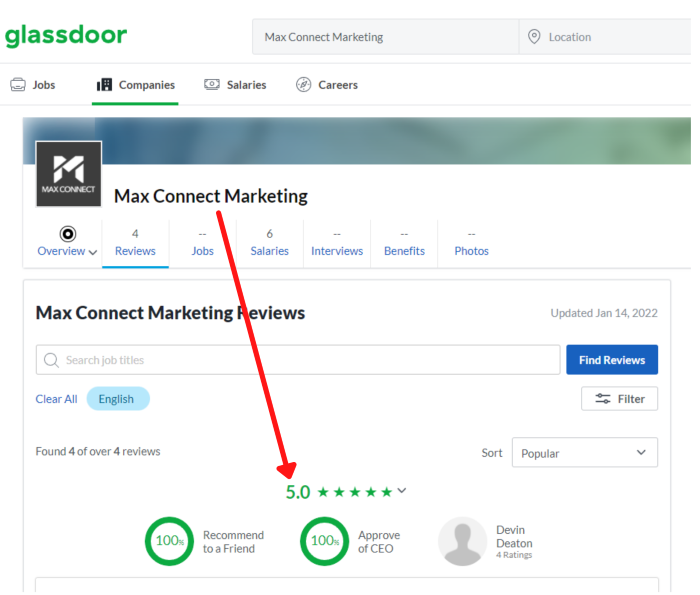Click the Careers compass icon
The height and width of the screenshot is (595, 700).
[304, 85]
